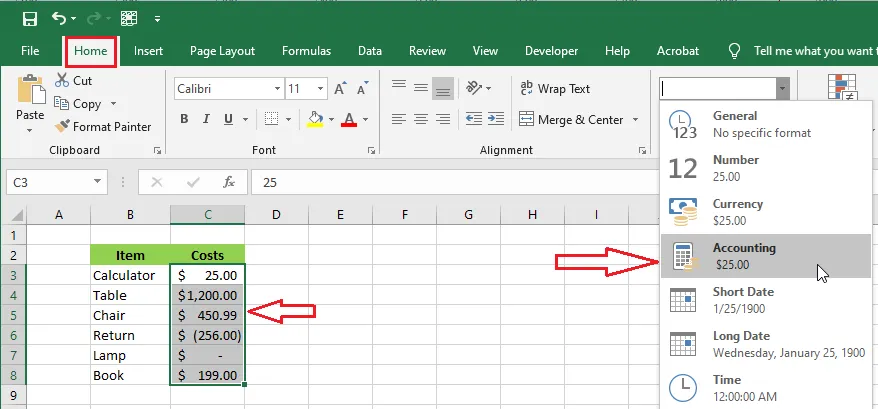878x409 pixels.
Task: Click the formula bar showing 25
Action: click(x=454, y=183)
